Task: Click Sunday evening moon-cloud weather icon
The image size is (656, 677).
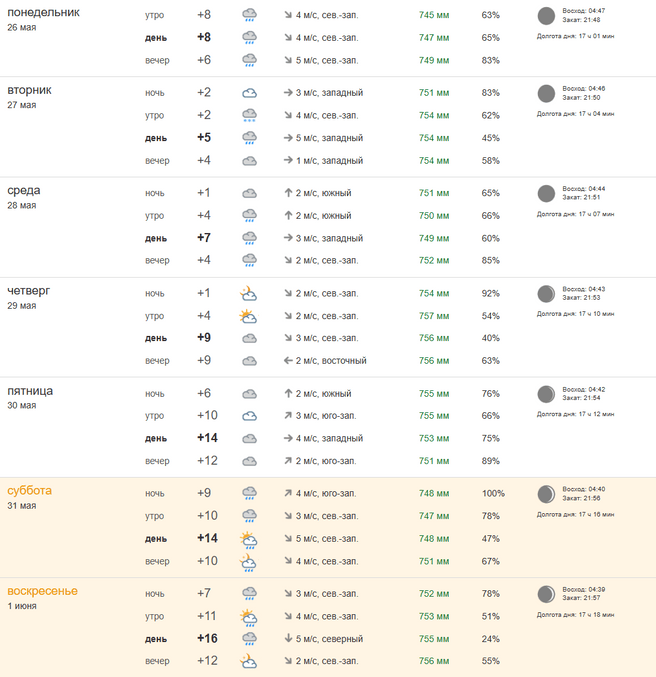Action: tap(248, 661)
